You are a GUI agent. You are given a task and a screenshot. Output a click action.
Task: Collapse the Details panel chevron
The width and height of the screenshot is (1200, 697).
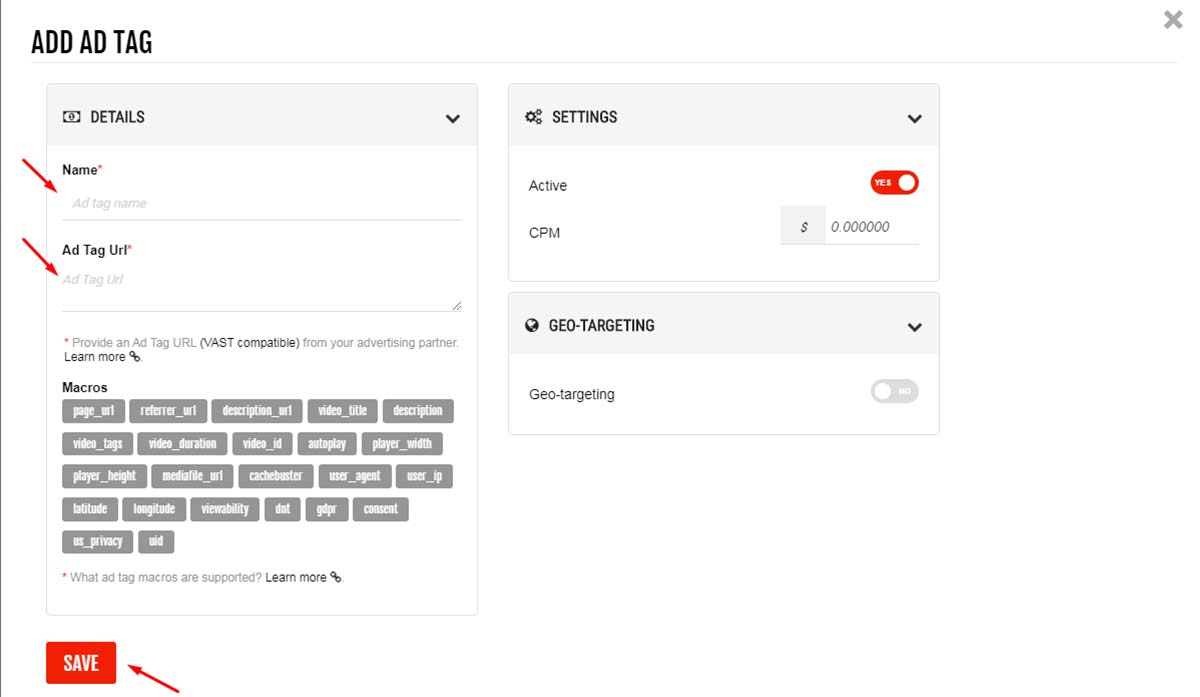453,118
